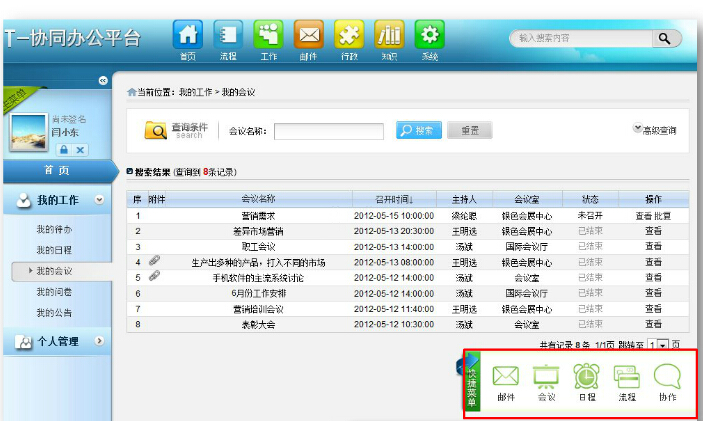Open 流程 in the quick menu
Image resolution: width=703 pixels, height=421 pixels.
(627, 383)
